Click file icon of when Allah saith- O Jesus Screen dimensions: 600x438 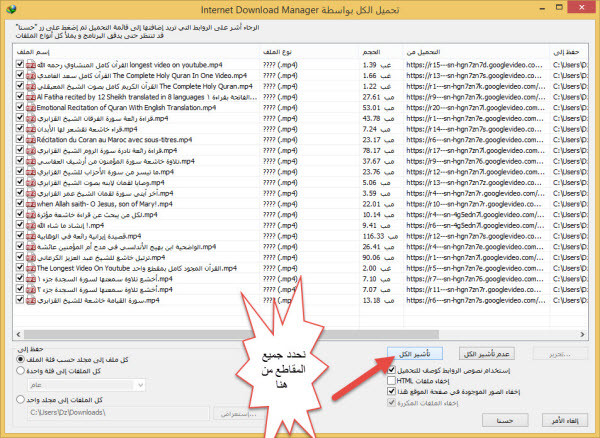[x=31, y=204]
